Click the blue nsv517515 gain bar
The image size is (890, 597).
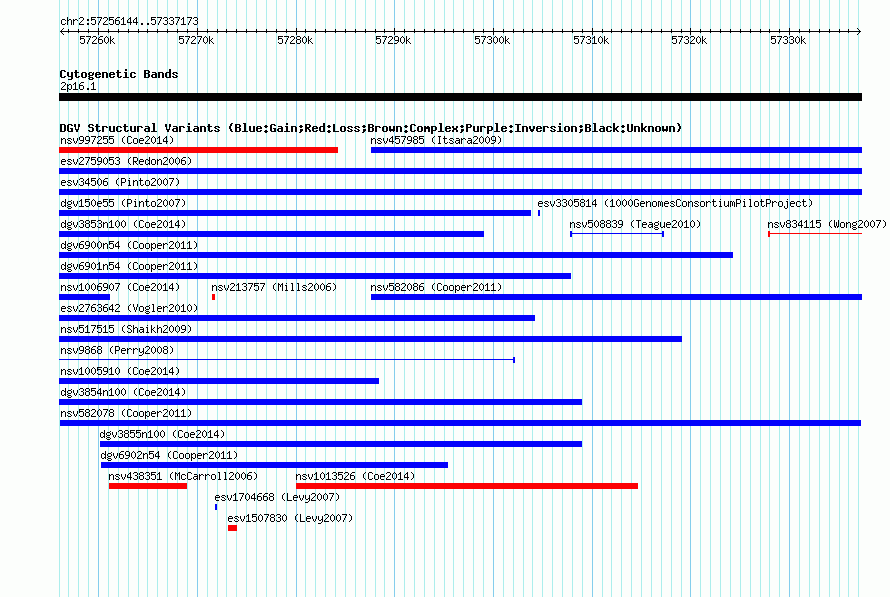point(371,339)
